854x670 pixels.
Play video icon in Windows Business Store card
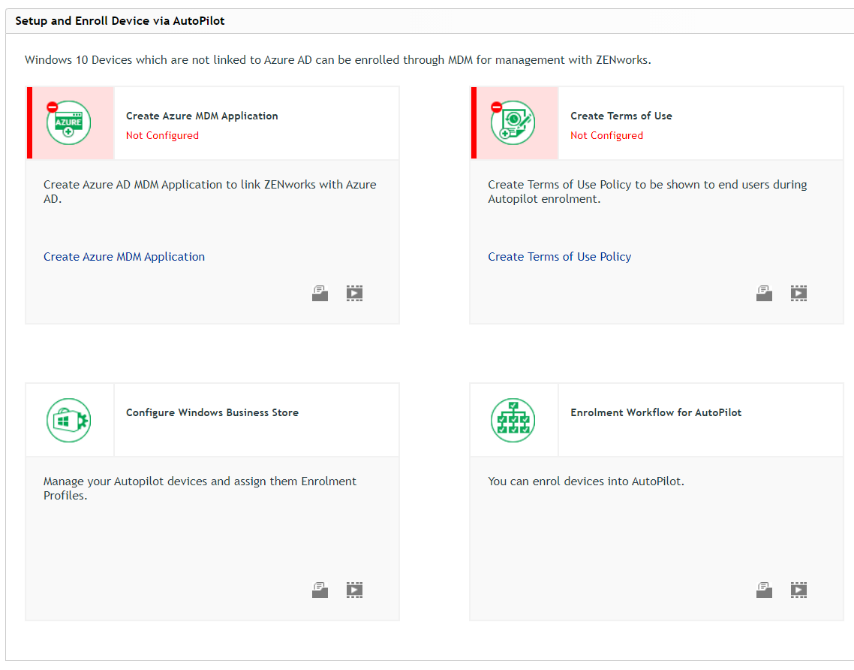coord(355,590)
